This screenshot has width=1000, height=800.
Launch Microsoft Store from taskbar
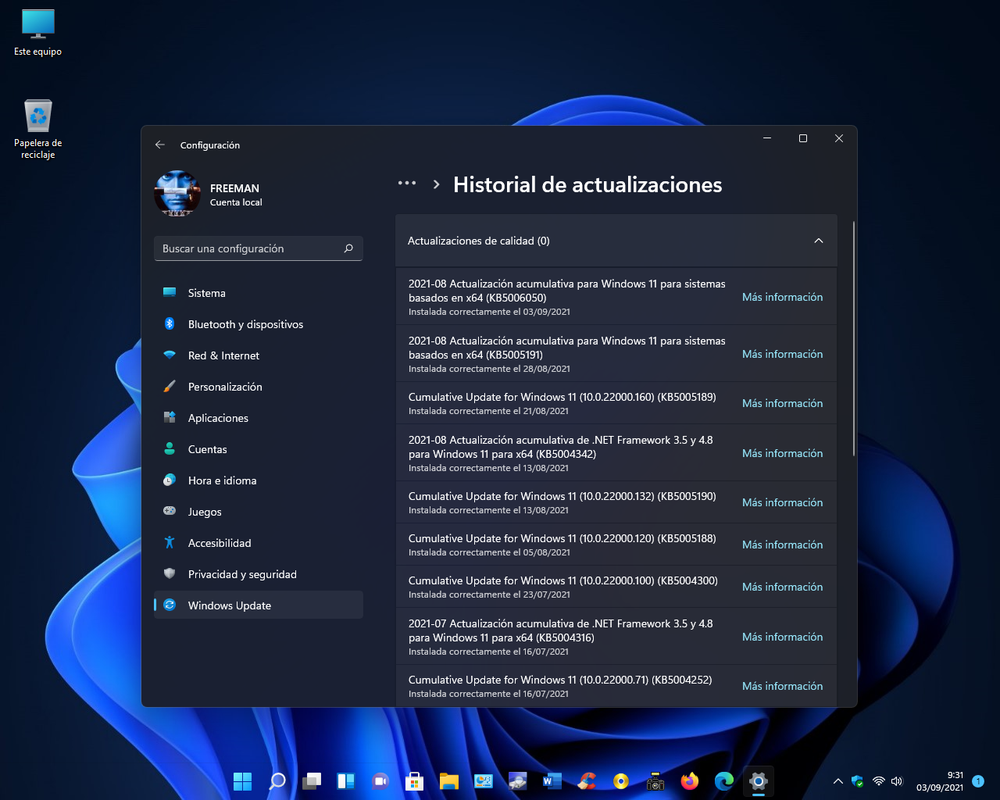click(x=415, y=781)
